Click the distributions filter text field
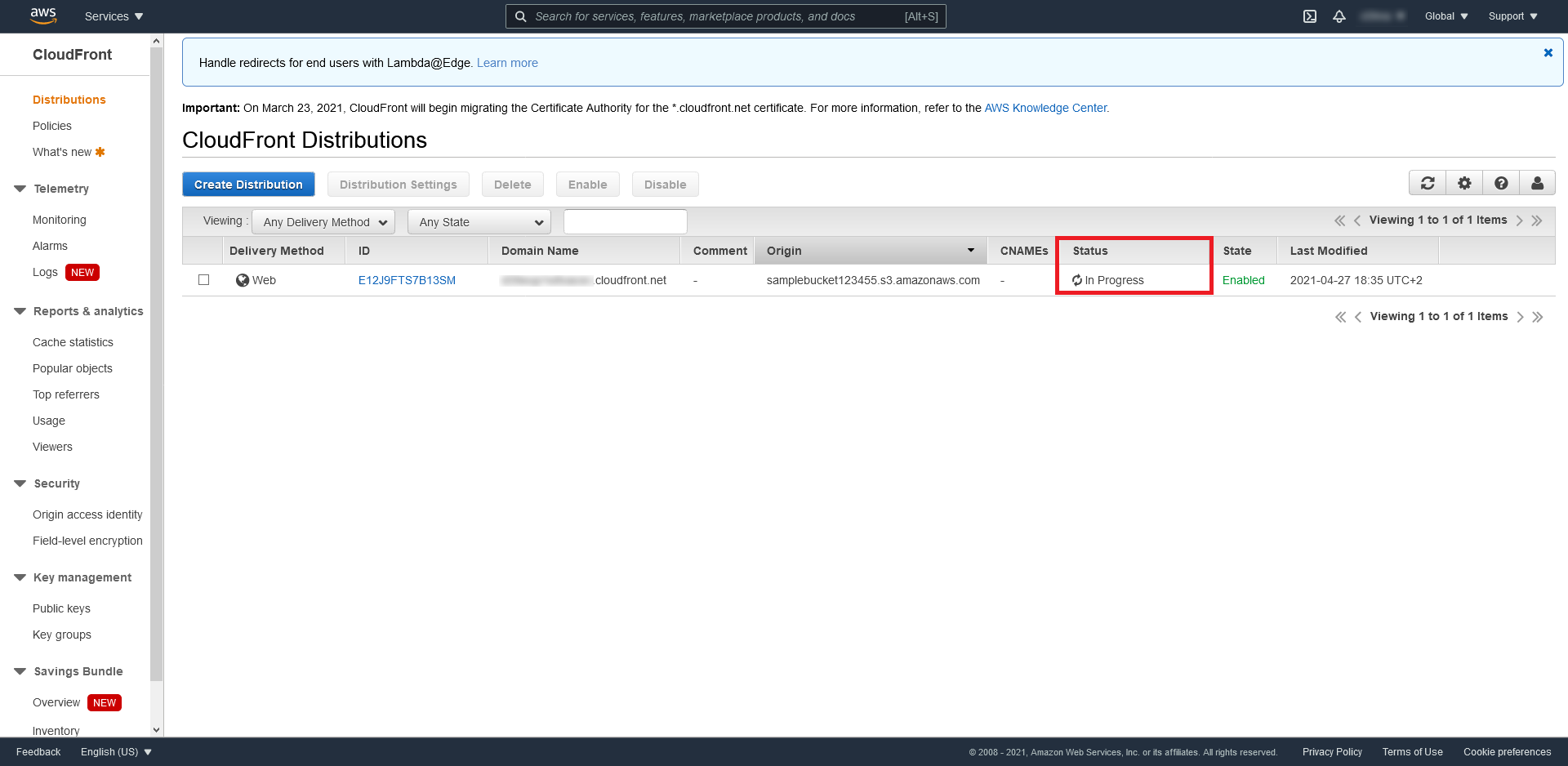The image size is (1568, 766). (x=626, y=221)
